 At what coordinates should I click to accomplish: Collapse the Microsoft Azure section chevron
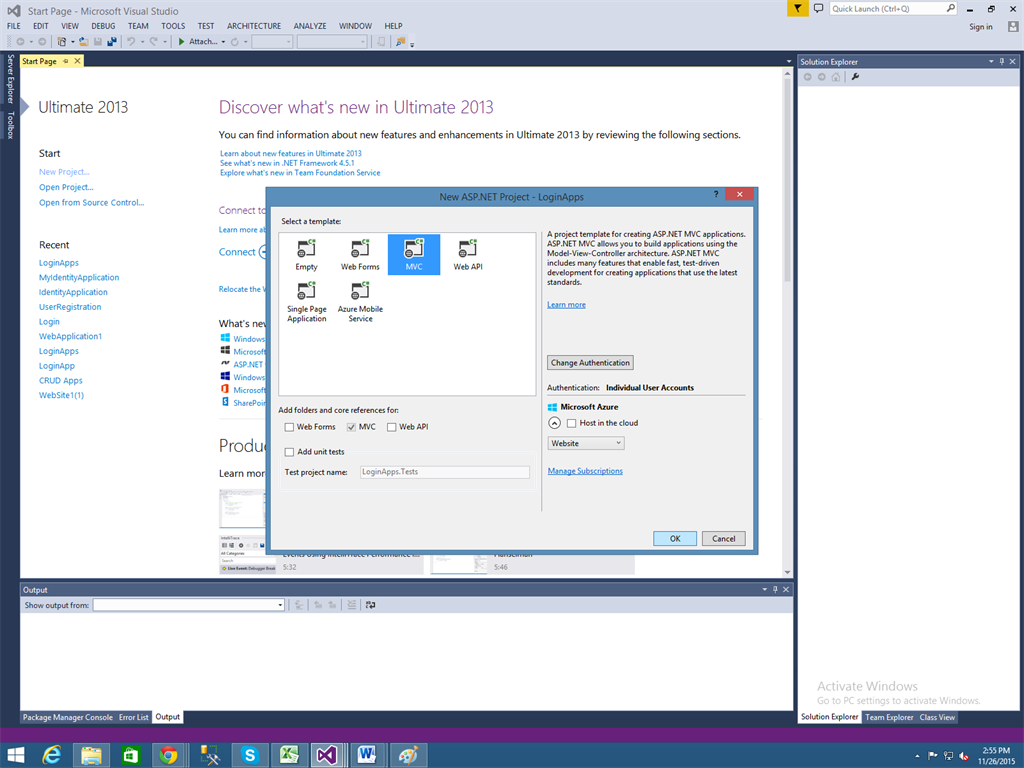click(554, 423)
